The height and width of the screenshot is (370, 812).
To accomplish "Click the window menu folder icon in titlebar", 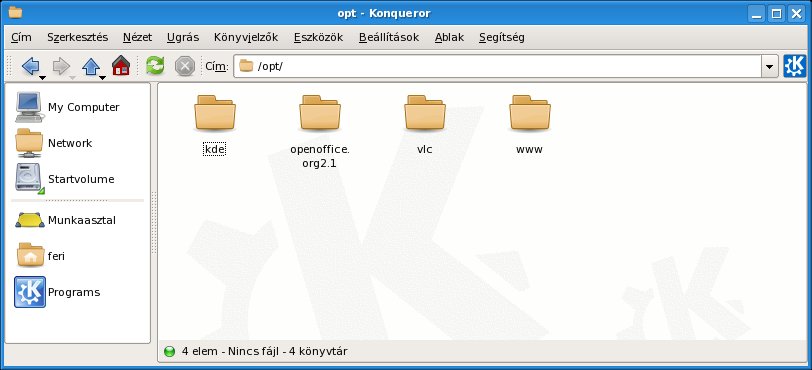I will click(16, 12).
